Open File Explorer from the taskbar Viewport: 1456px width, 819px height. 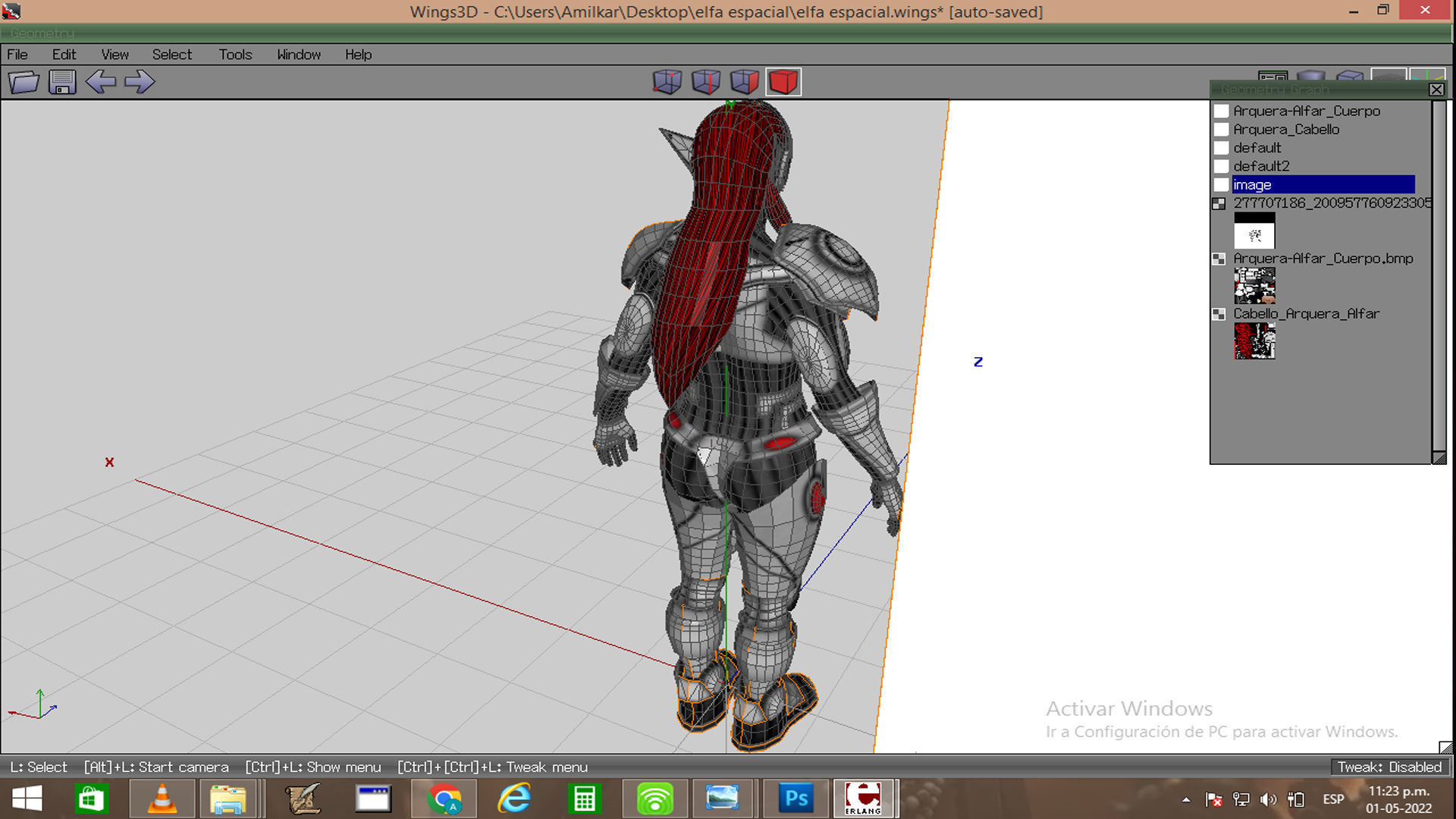pos(228,799)
